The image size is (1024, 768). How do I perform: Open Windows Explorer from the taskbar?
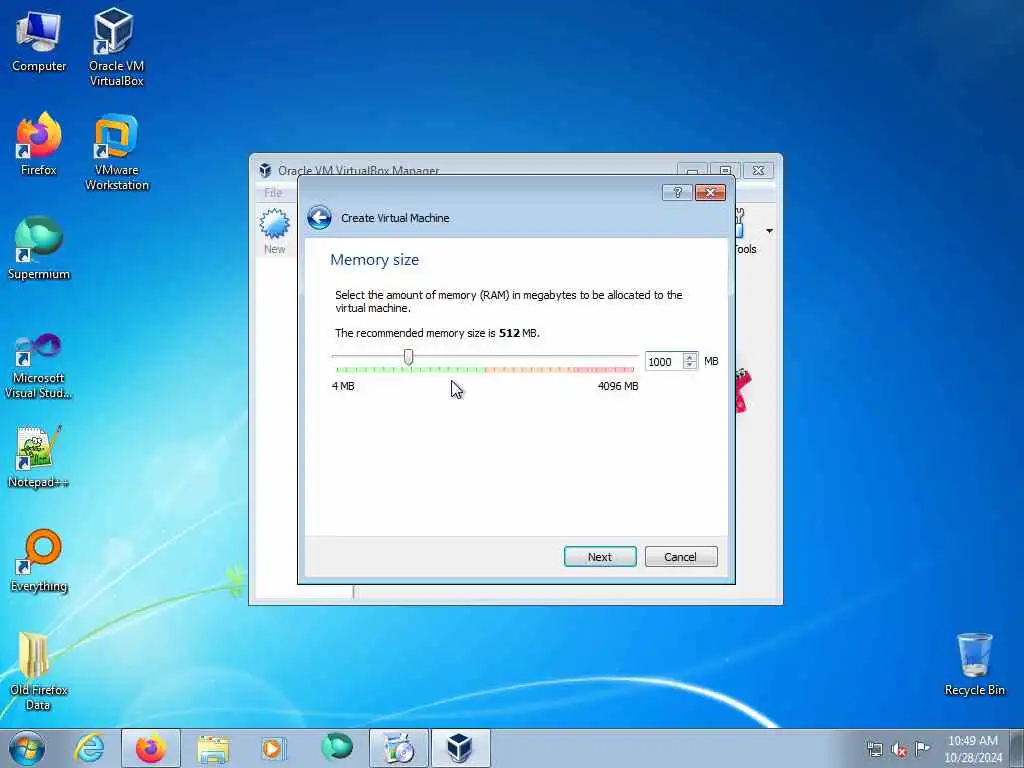213,748
